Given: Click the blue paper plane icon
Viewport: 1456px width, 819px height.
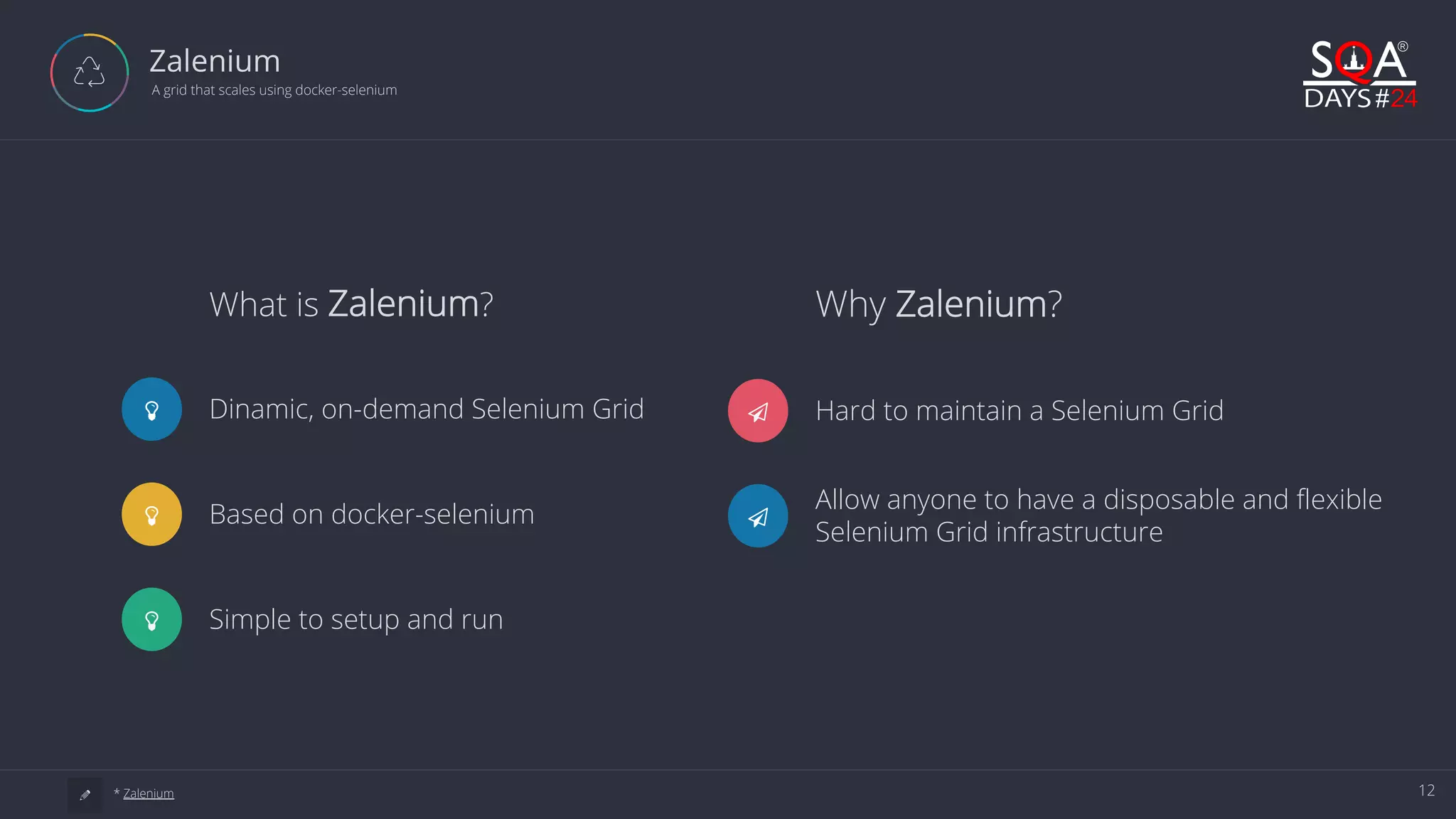Looking at the screenshot, I should 758,515.
